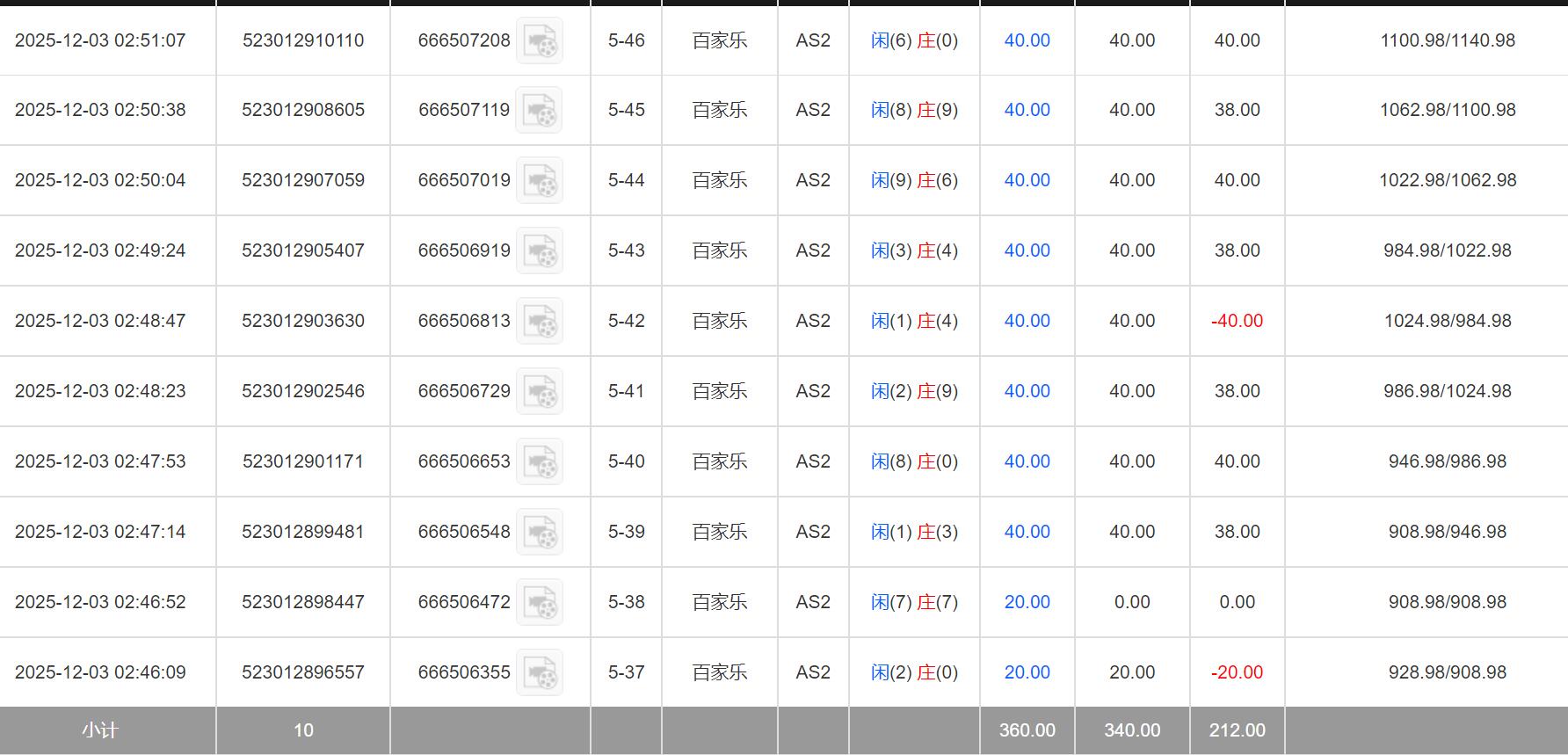Click the film icon beside 666506653
The height and width of the screenshot is (755, 1568).
(x=539, y=461)
